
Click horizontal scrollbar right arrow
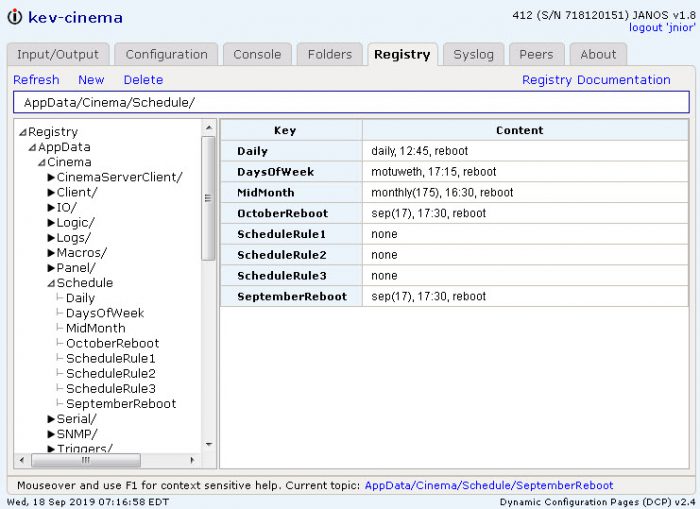pos(192,460)
